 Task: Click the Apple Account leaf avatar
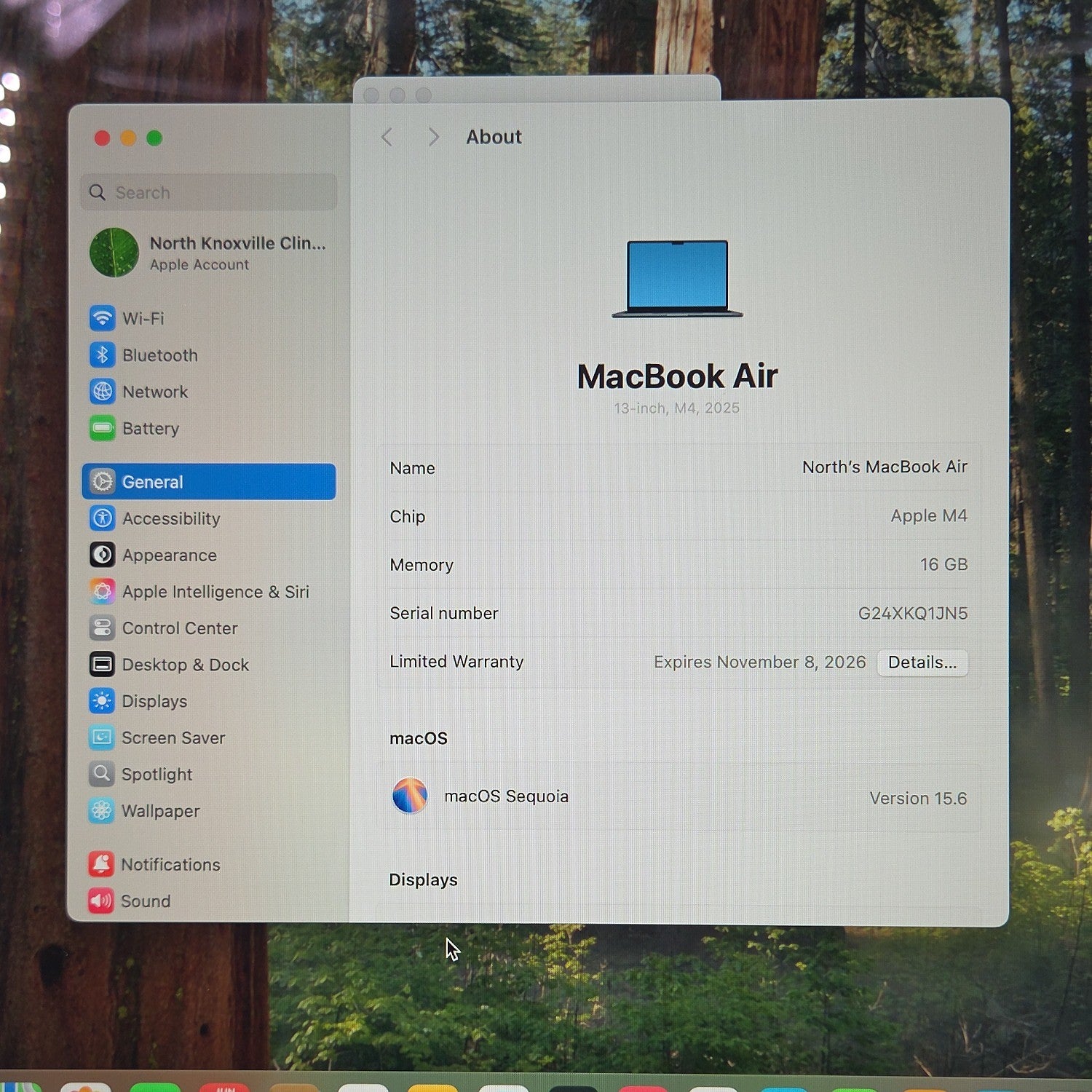pos(114,253)
